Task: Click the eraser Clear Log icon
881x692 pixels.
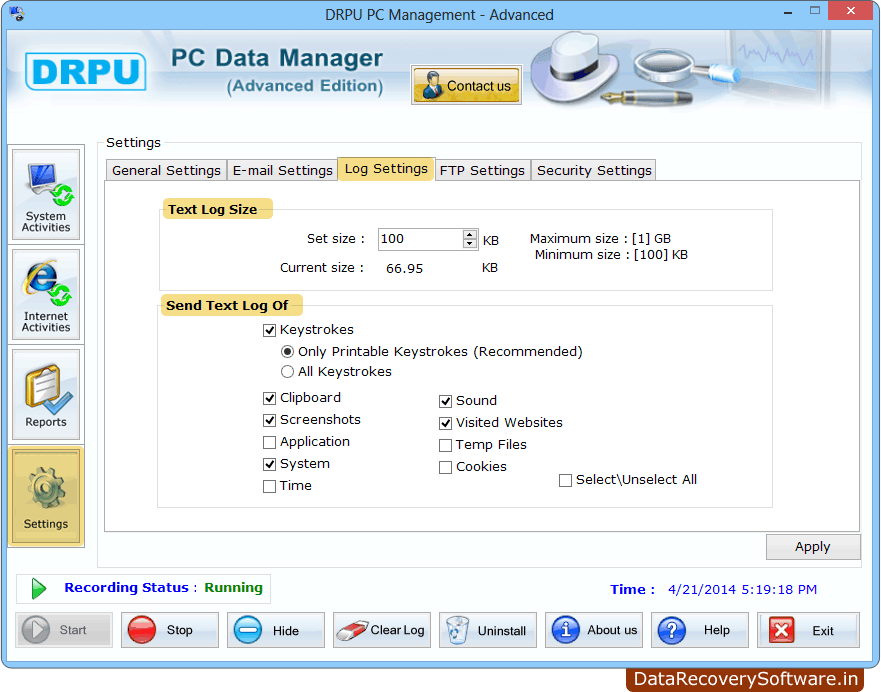Action: click(351, 630)
